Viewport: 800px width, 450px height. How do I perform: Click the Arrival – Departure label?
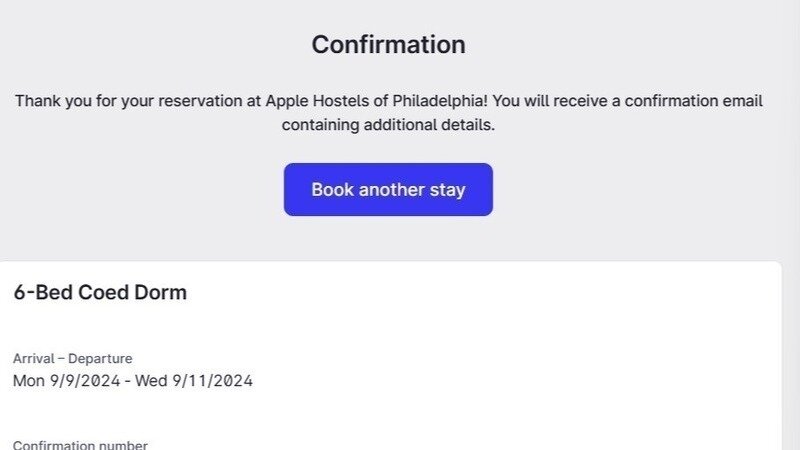click(x=72, y=358)
